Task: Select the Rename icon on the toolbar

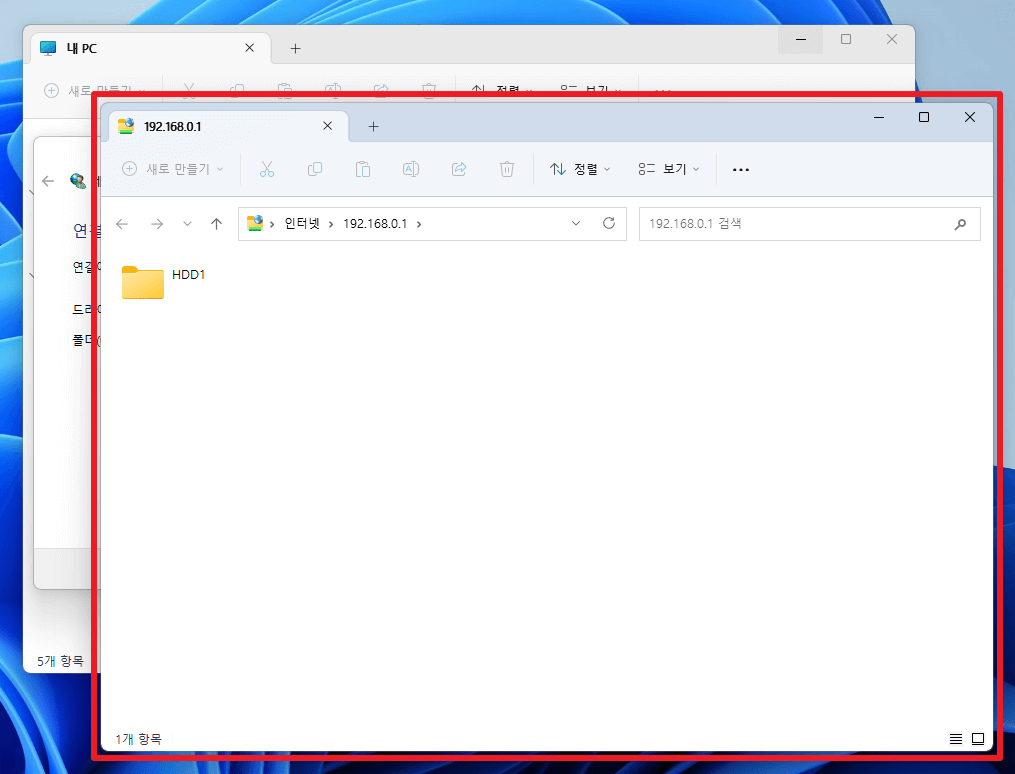Action: pos(411,168)
